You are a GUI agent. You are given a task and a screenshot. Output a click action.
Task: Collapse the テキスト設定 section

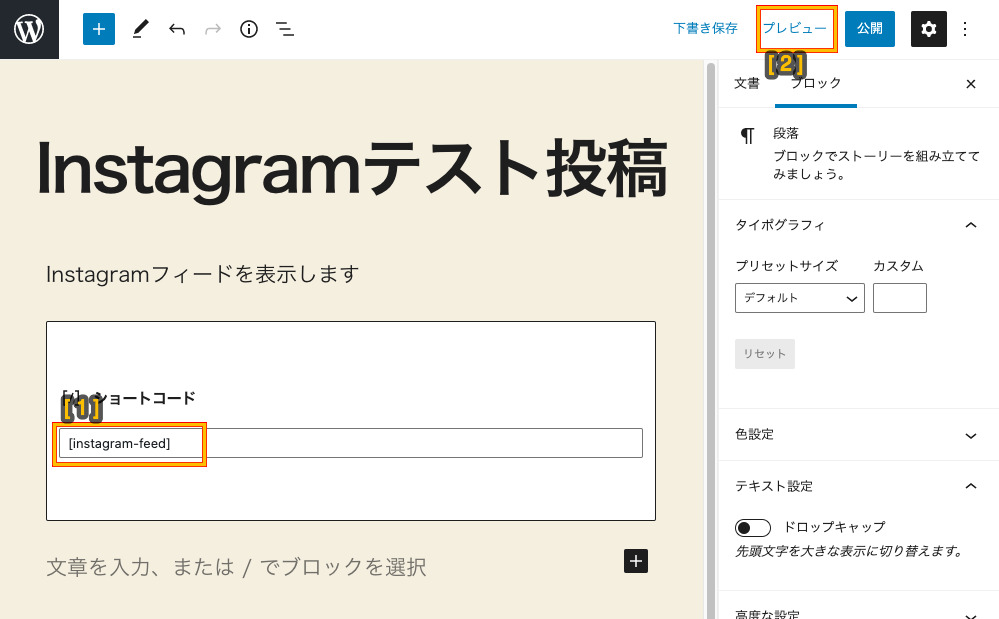click(858, 487)
